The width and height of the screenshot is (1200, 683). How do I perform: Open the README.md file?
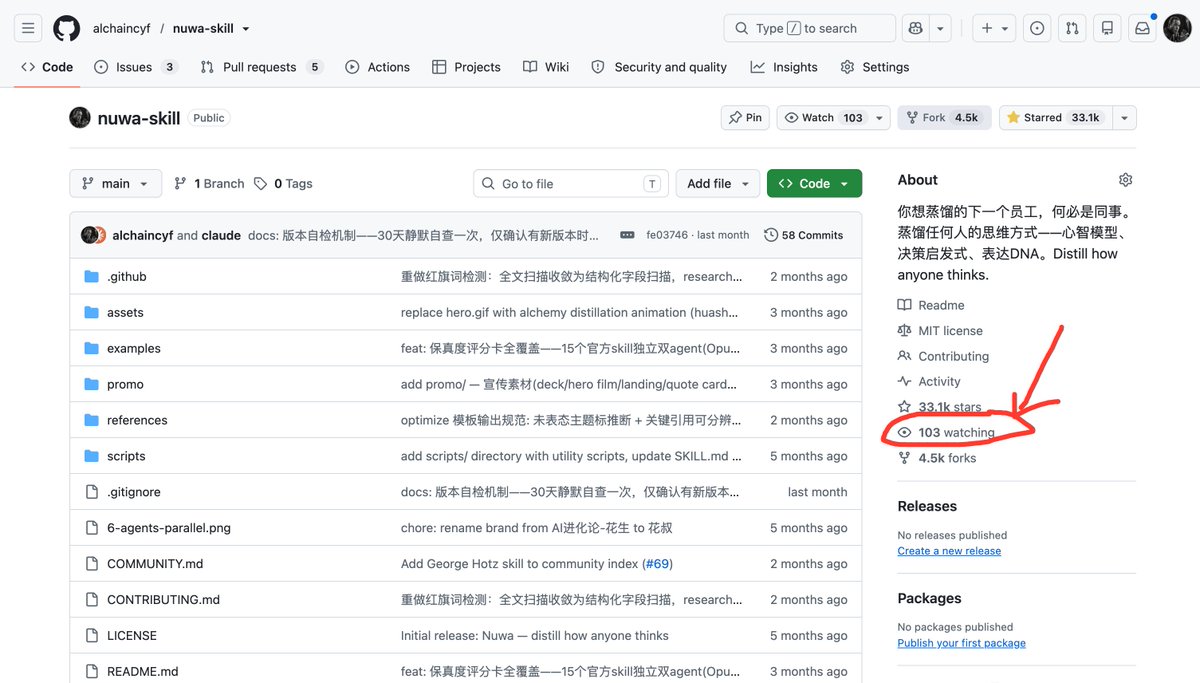tap(142, 672)
